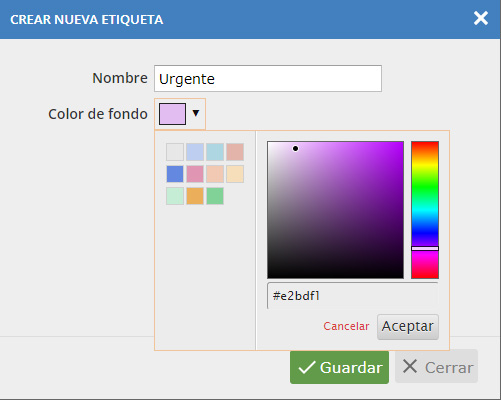Click the current lilac color preview box
The width and height of the screenshot is (501, 400).
coord(172,114)
